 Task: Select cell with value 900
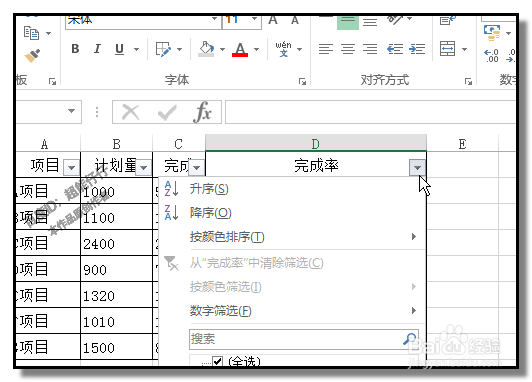tap(116, 269)
